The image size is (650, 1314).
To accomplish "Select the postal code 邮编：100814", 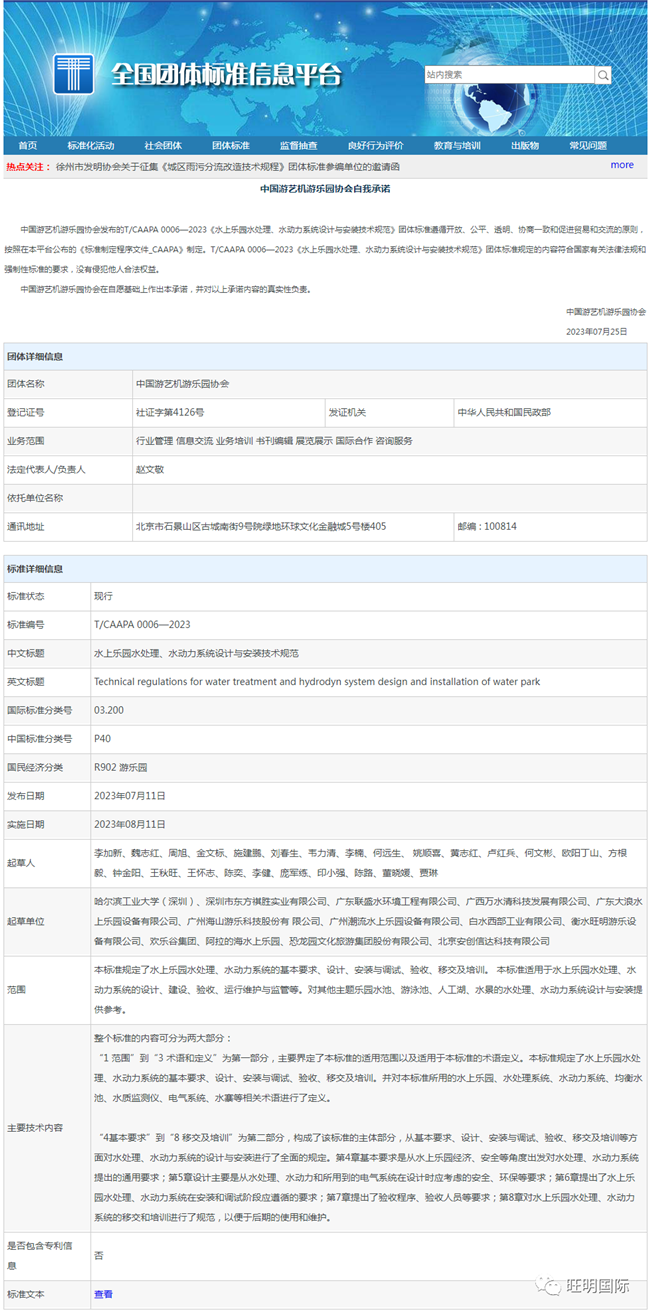I will point(487,526).
